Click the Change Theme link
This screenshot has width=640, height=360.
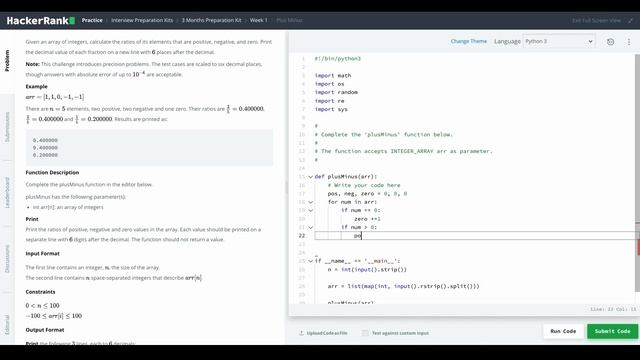(x=469, y=41)
